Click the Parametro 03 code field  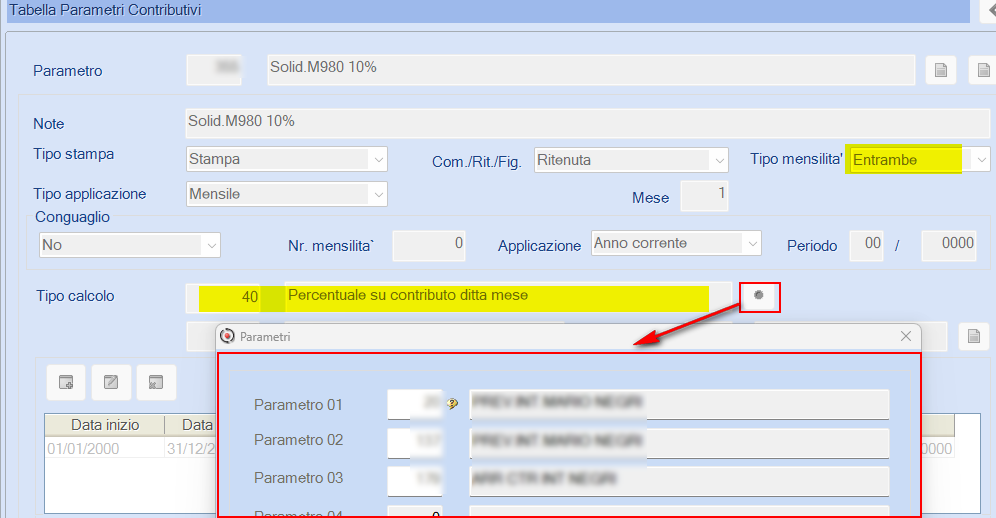tap(415, 481)
